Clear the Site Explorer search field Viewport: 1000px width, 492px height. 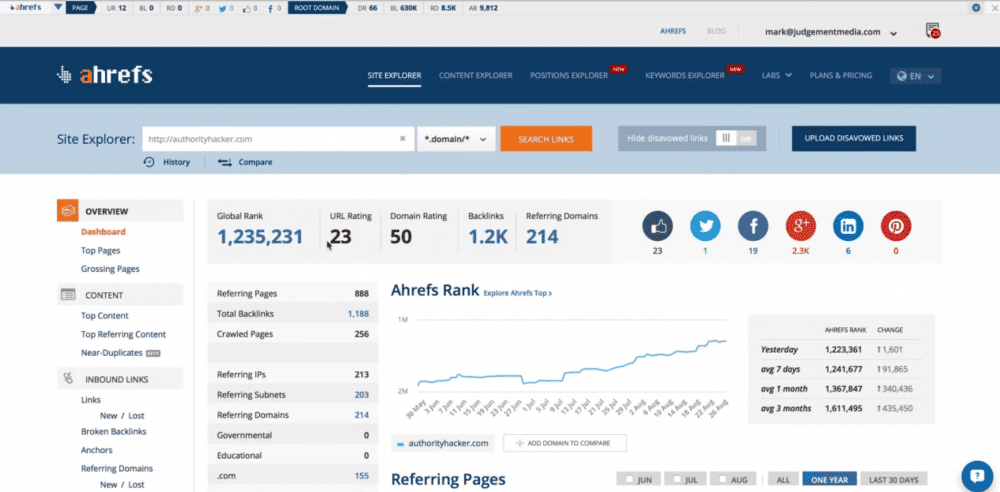(x=402, y=138)
